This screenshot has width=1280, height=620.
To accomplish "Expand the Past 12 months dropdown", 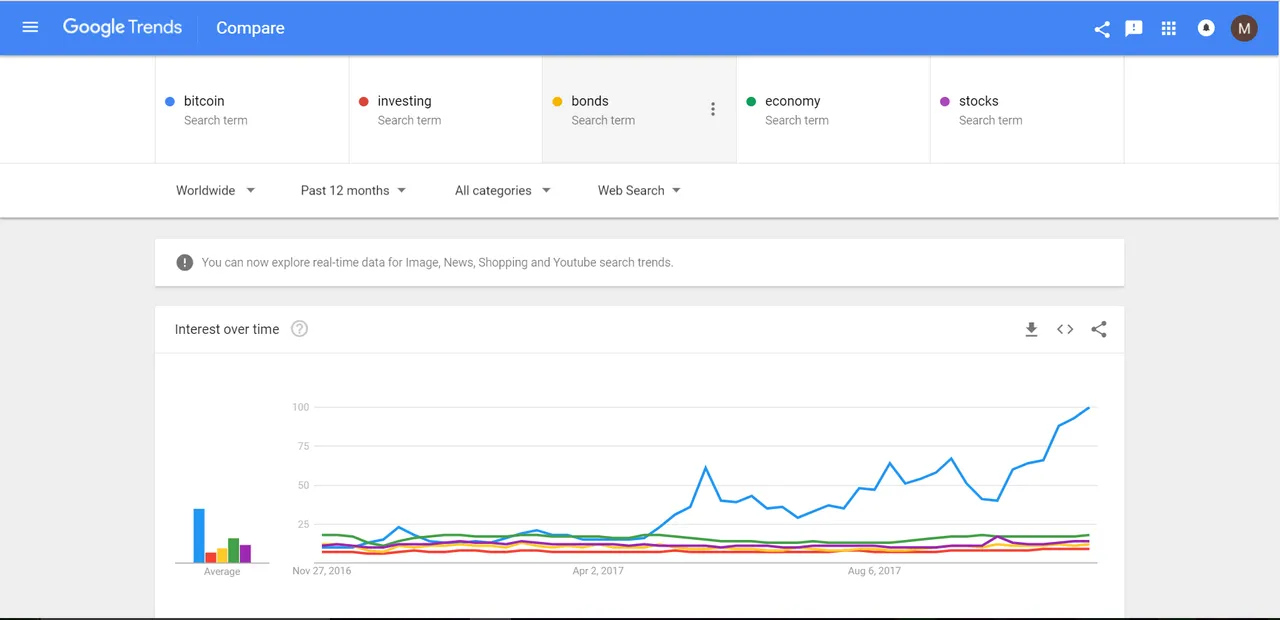I will click(353, 190).
